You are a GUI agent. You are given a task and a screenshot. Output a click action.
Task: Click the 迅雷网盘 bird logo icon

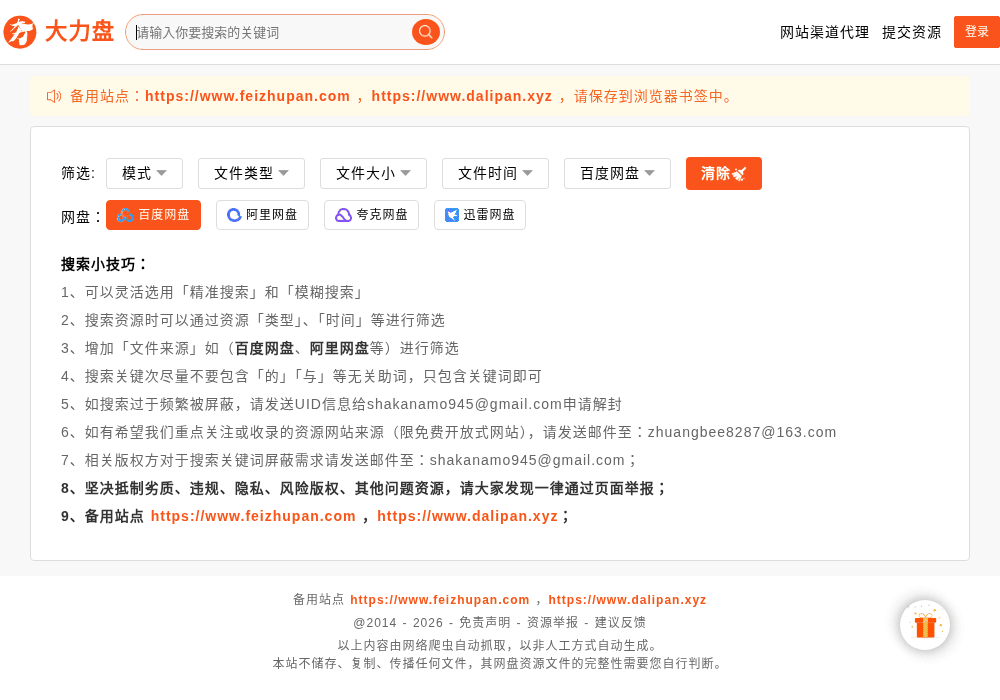pyautogui.click(x=452, y=215)
